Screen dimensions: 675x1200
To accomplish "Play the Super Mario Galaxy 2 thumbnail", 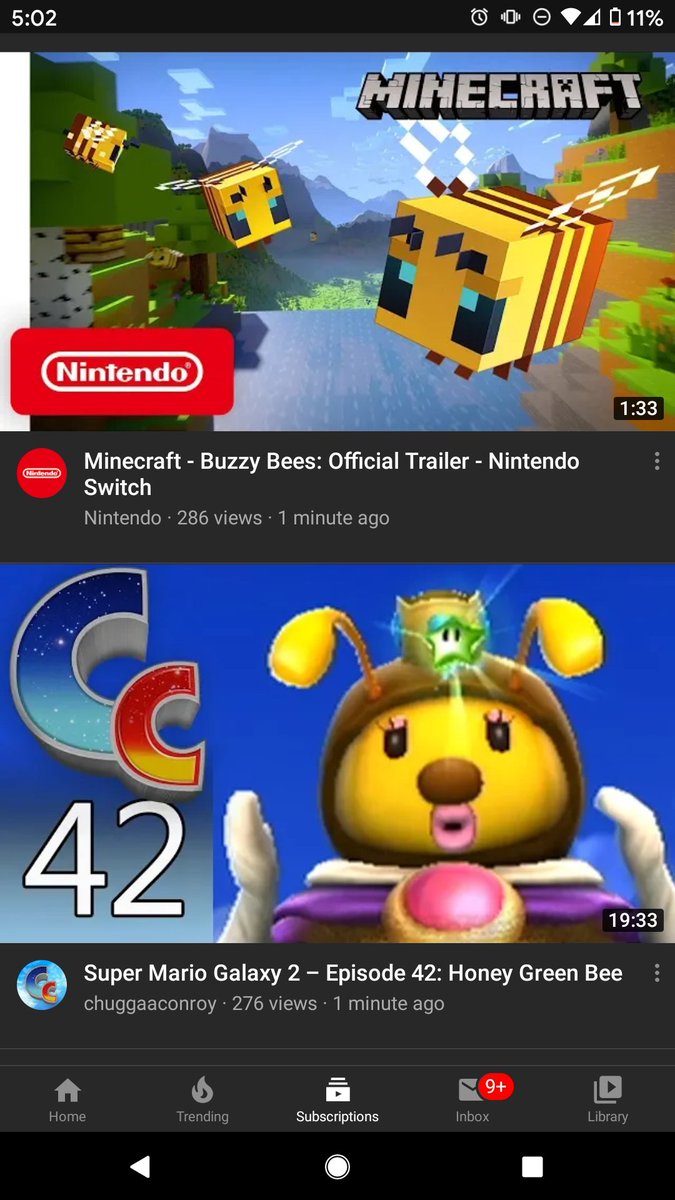I will pos(337,753).
